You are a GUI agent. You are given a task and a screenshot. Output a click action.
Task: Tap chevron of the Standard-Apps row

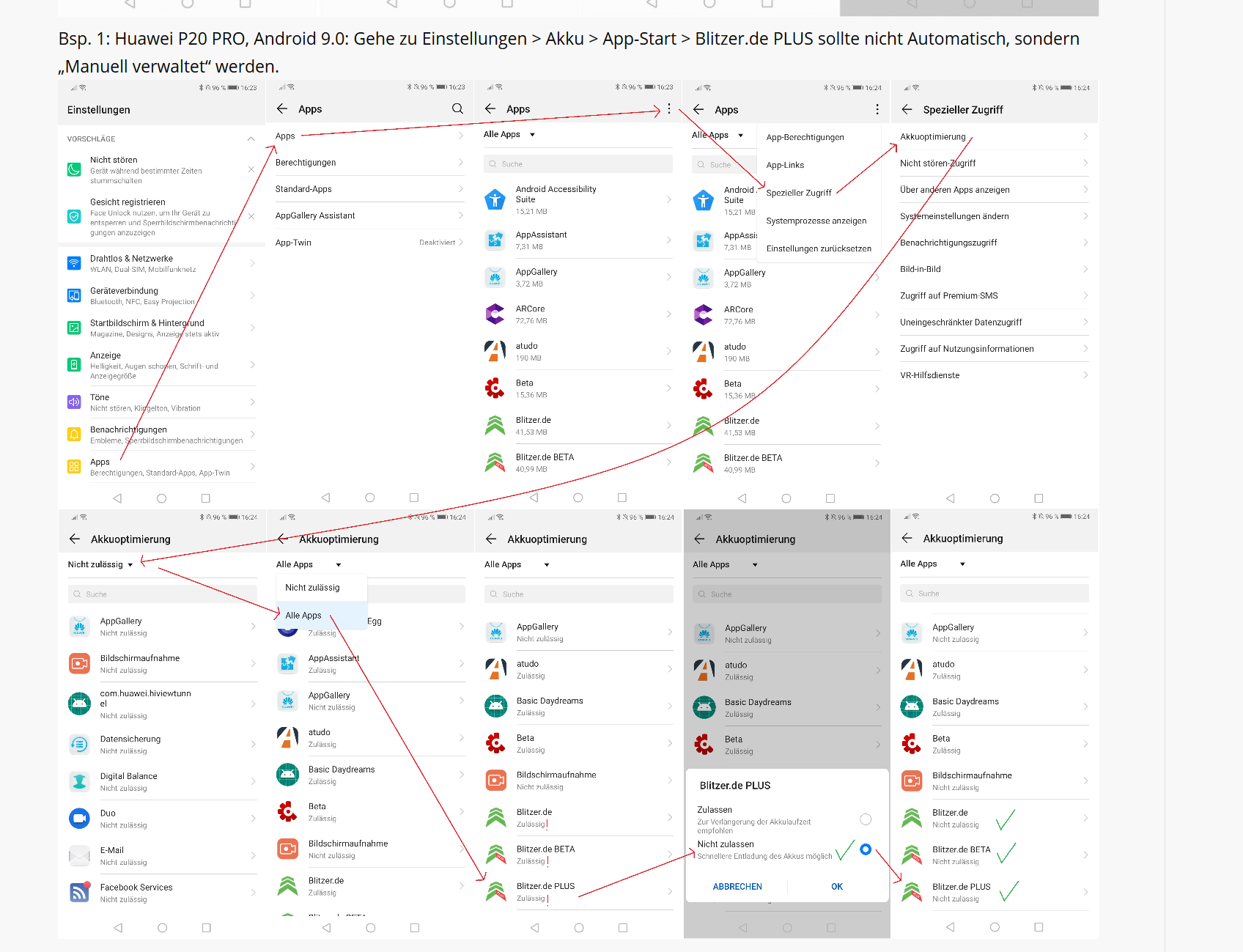(461, 188)
